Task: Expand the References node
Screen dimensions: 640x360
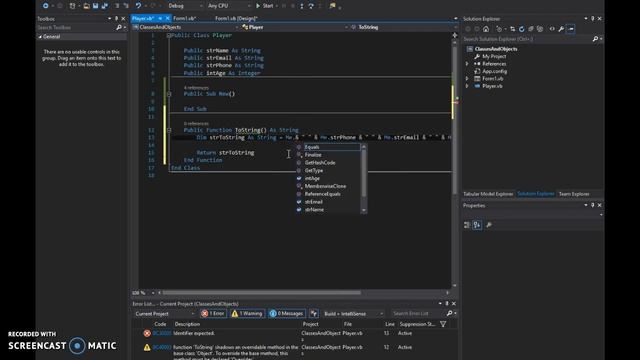Action: 467,64
